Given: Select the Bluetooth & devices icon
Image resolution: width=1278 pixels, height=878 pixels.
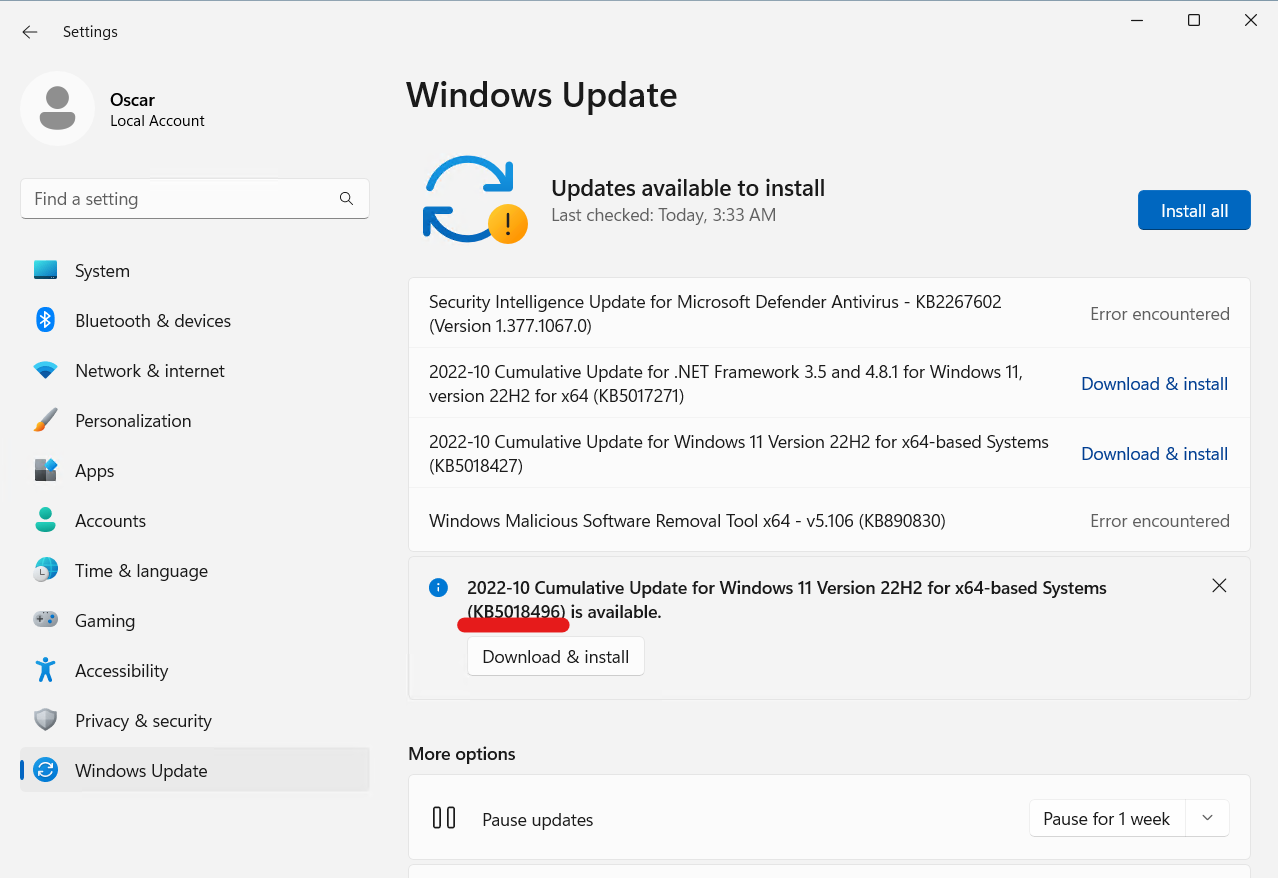Looking at the screenshot, I should tap(46, 320).
